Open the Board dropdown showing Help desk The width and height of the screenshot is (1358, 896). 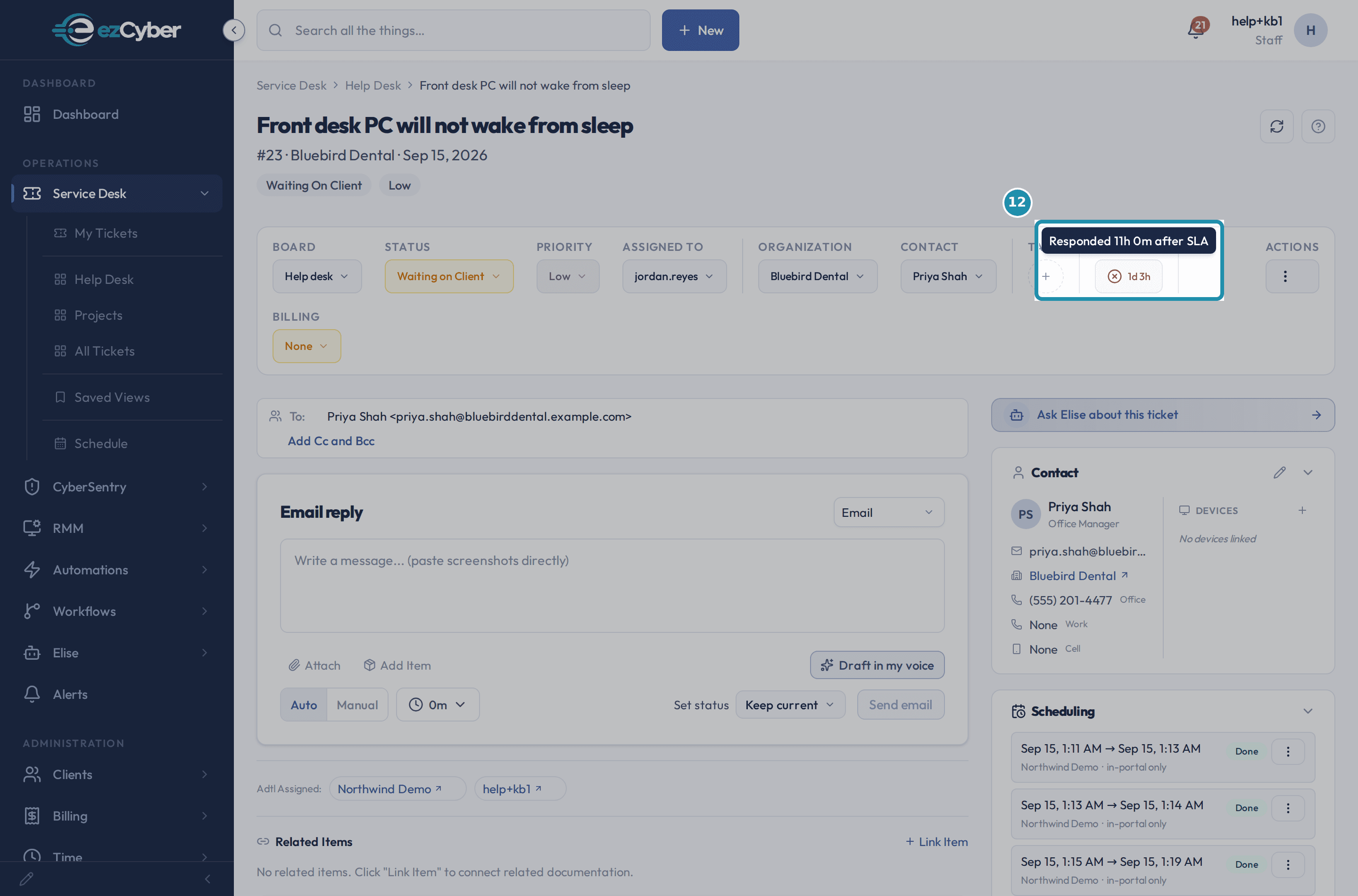point(317,276)
